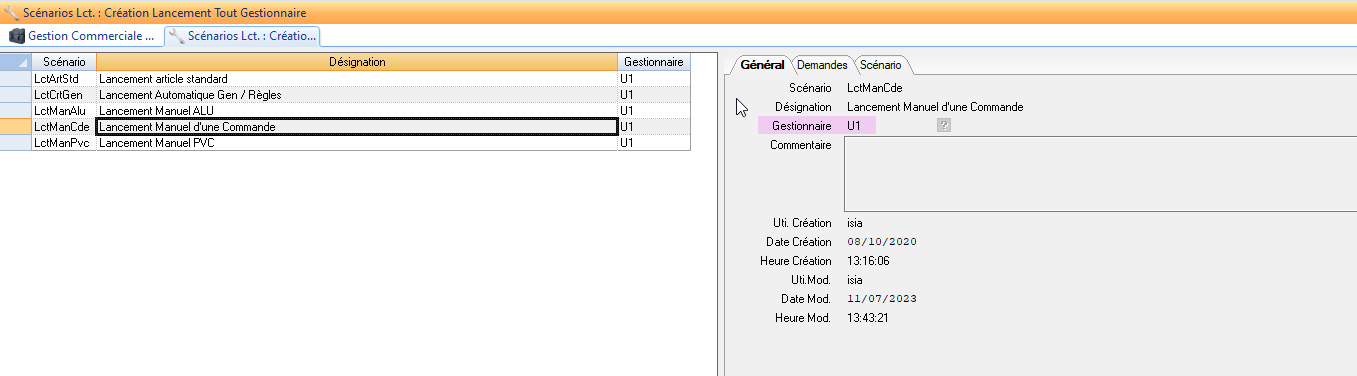Viewport: 1357px width, 376px height.
Task: Click Lancement article standard designation
Action: [357, 79]
